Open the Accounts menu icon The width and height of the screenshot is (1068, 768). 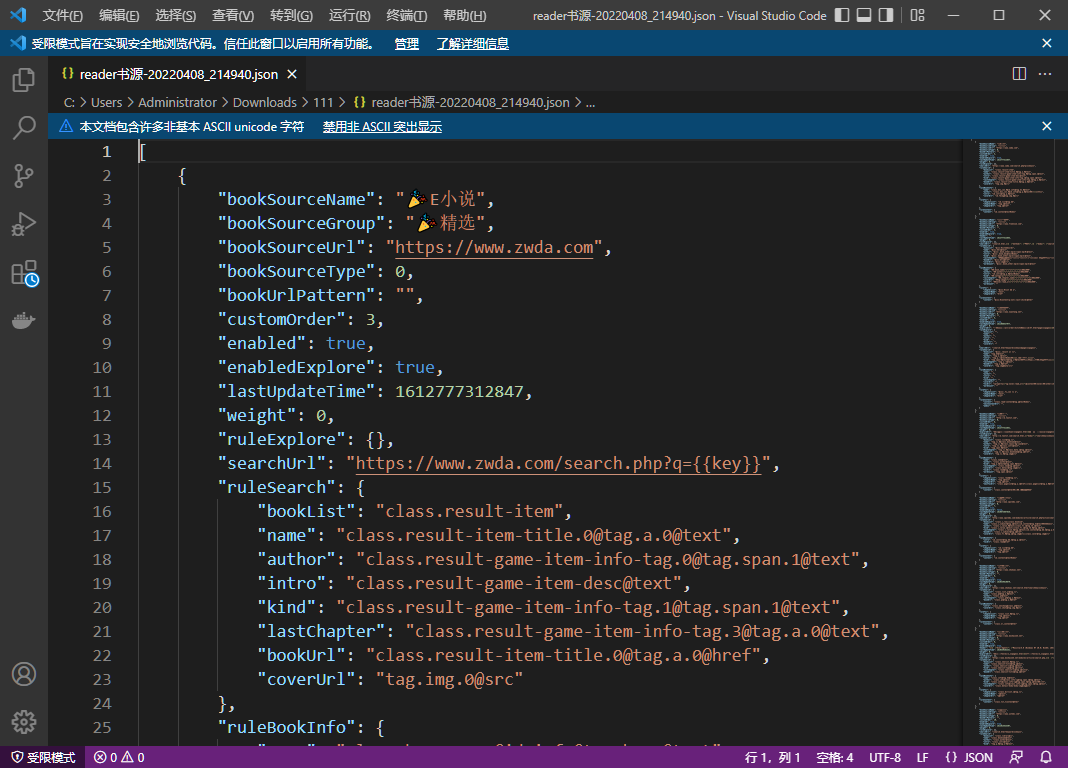click(24, 674)
